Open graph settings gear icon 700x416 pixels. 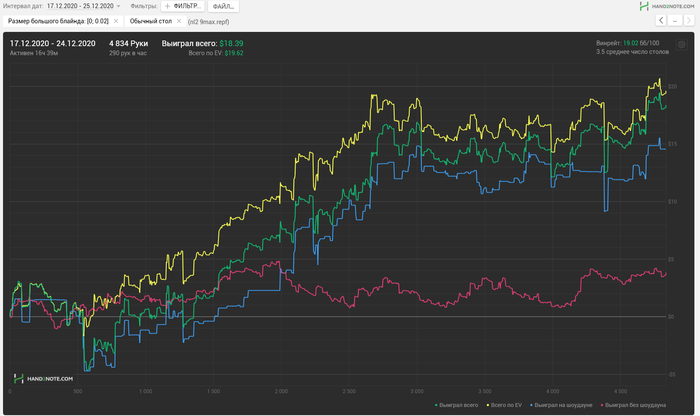coord(682,45)
